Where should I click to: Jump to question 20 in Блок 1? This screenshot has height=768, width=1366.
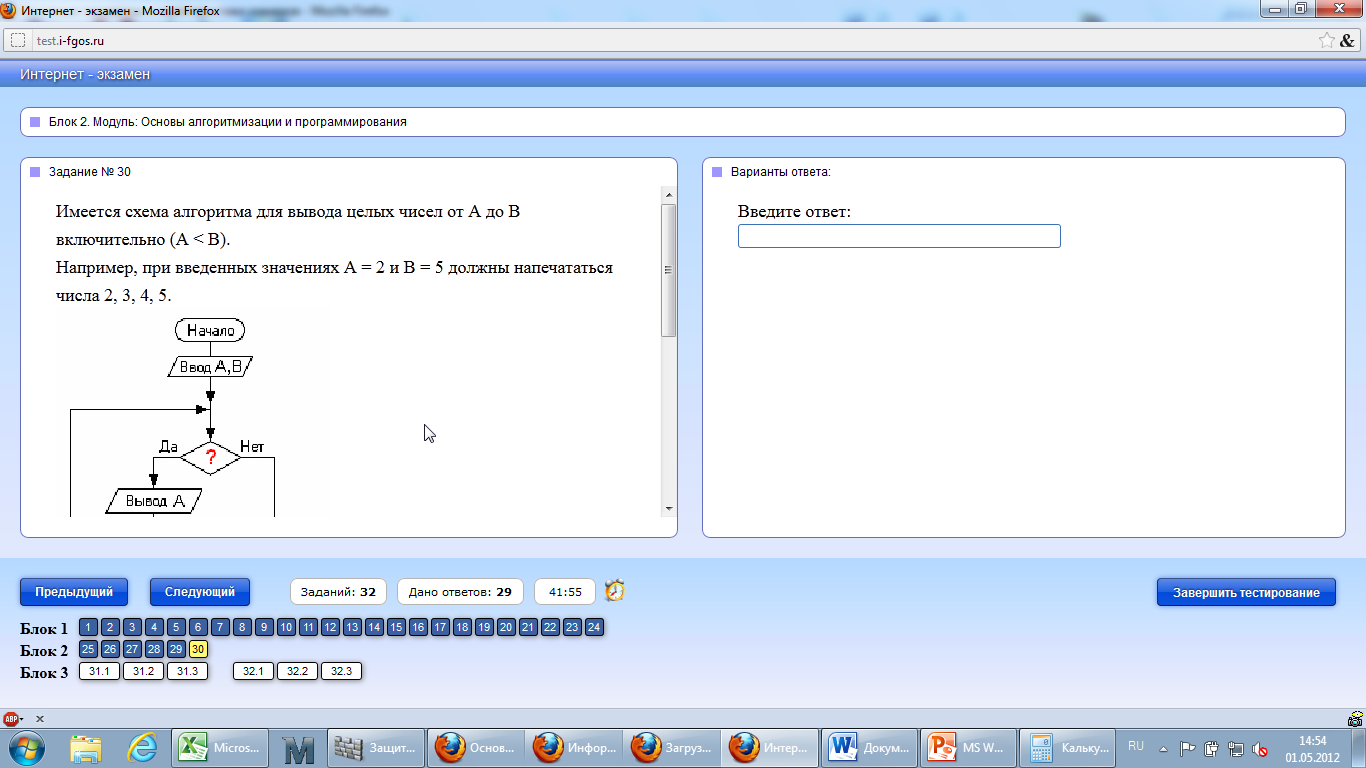point(506,628)
